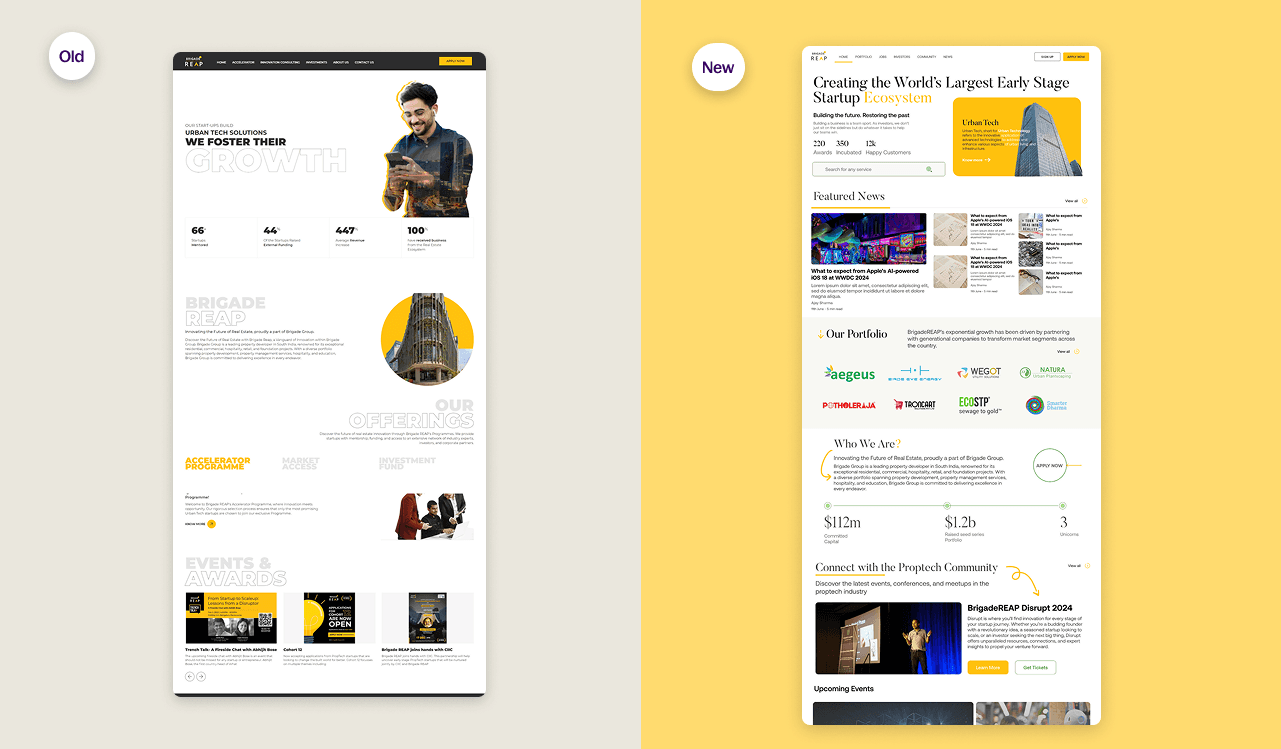Click the Search for any service field

[879, 170]
